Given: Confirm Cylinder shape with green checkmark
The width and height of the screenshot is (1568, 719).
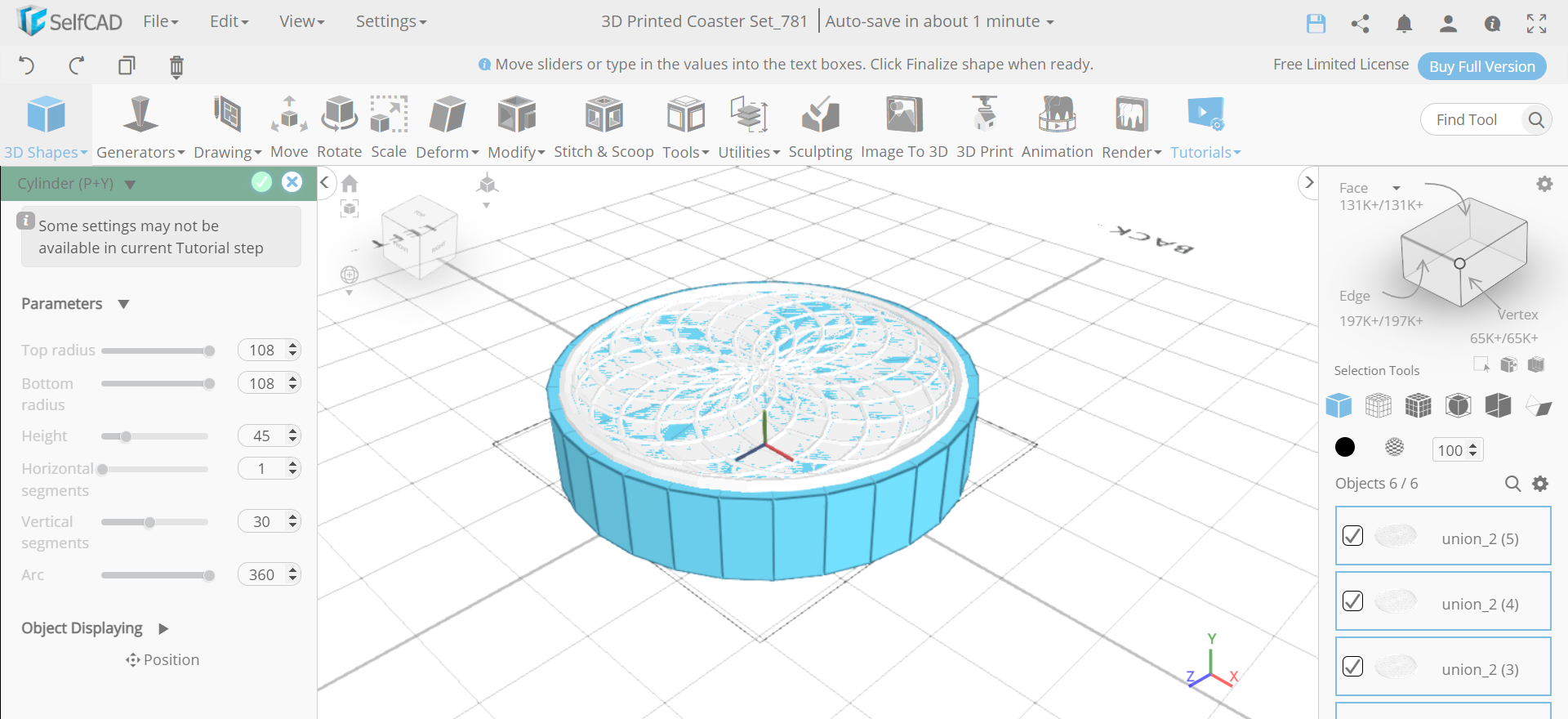Looking at the screenshot, I should click(261, 182).
